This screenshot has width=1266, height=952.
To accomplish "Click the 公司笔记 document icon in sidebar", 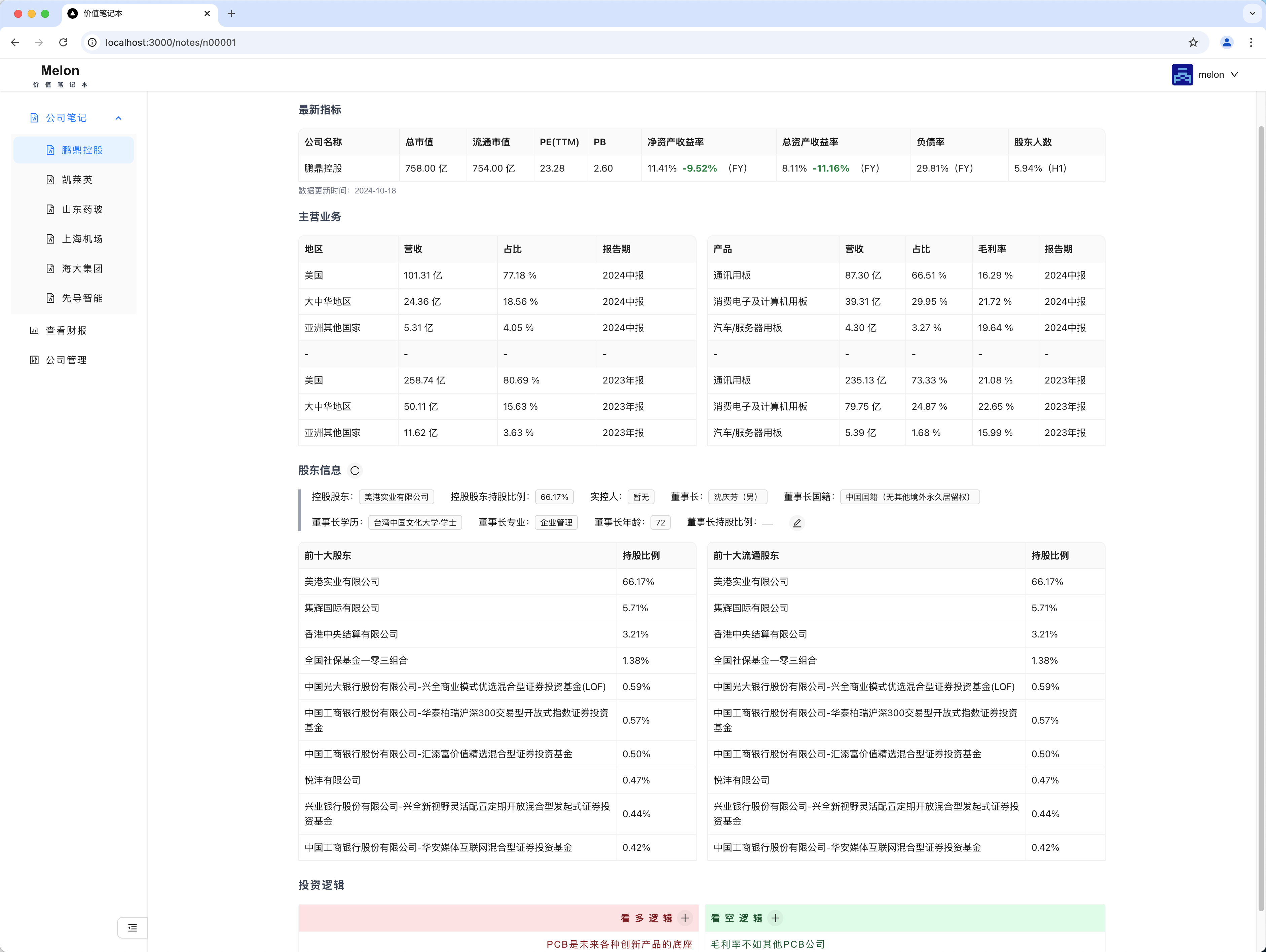I will click(x=34, y=118).
